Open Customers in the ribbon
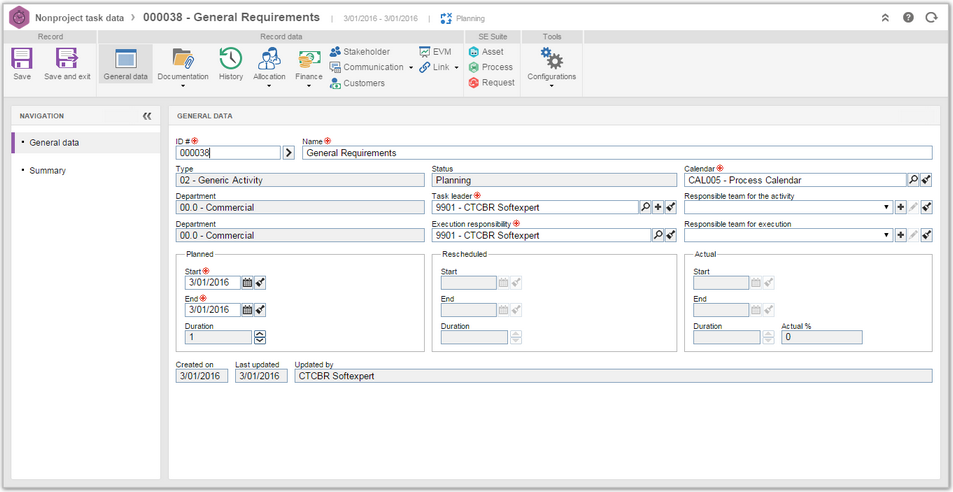The width and height of the screenshot is (953, 492). click(357, 83)
